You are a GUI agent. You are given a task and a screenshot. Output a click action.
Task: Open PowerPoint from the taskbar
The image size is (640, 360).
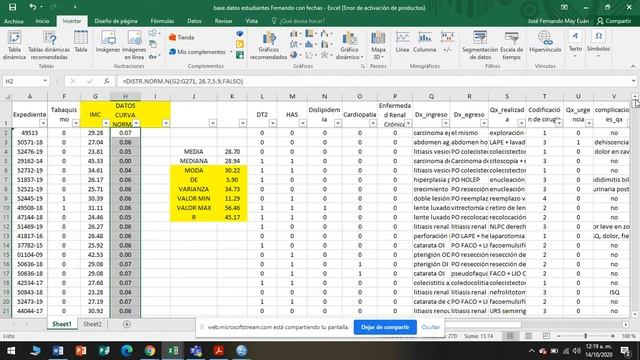(81, 351)
